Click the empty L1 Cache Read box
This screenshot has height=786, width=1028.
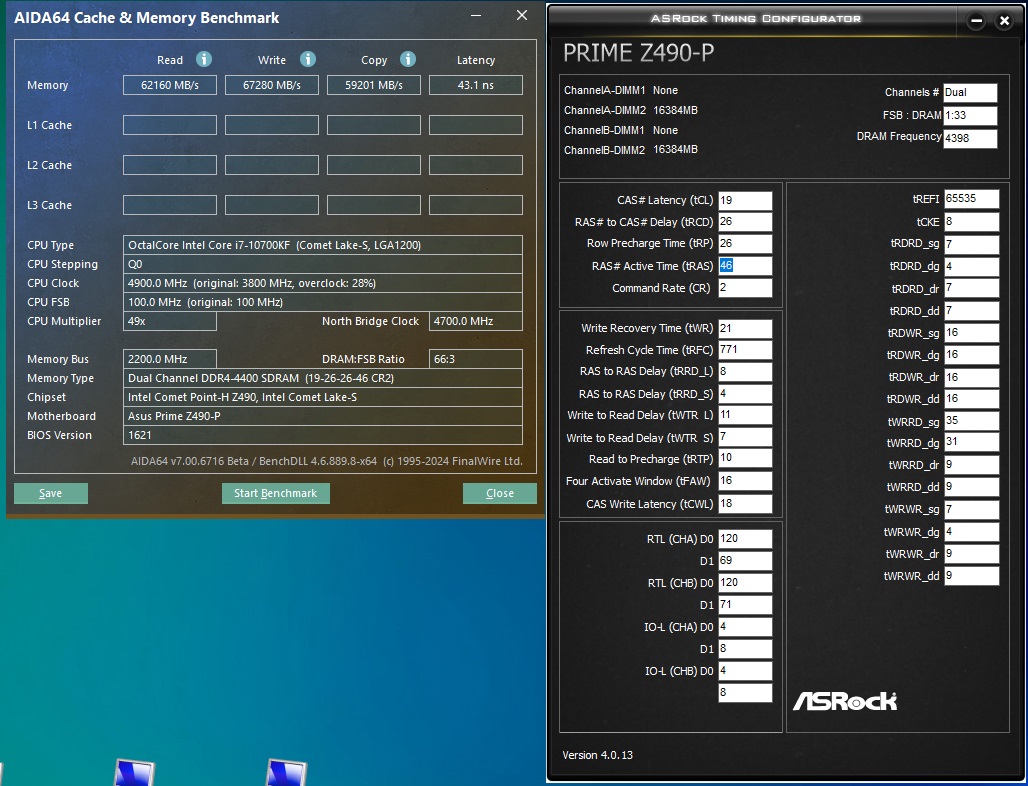point(170,125)
